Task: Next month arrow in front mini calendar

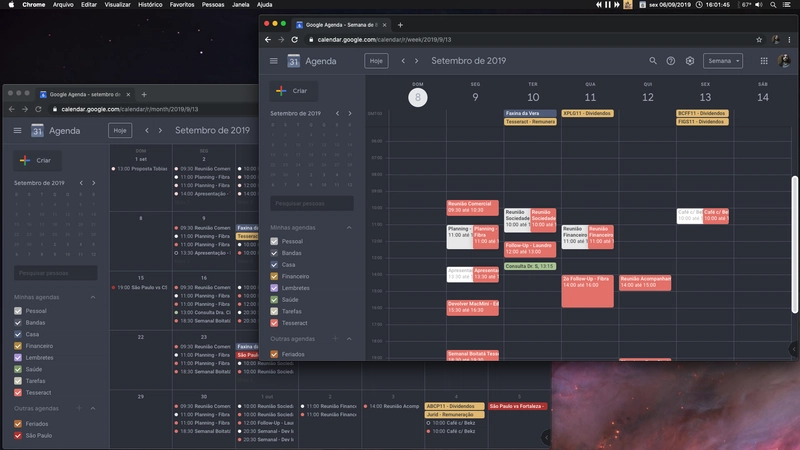Action: [x=349, y=113]
